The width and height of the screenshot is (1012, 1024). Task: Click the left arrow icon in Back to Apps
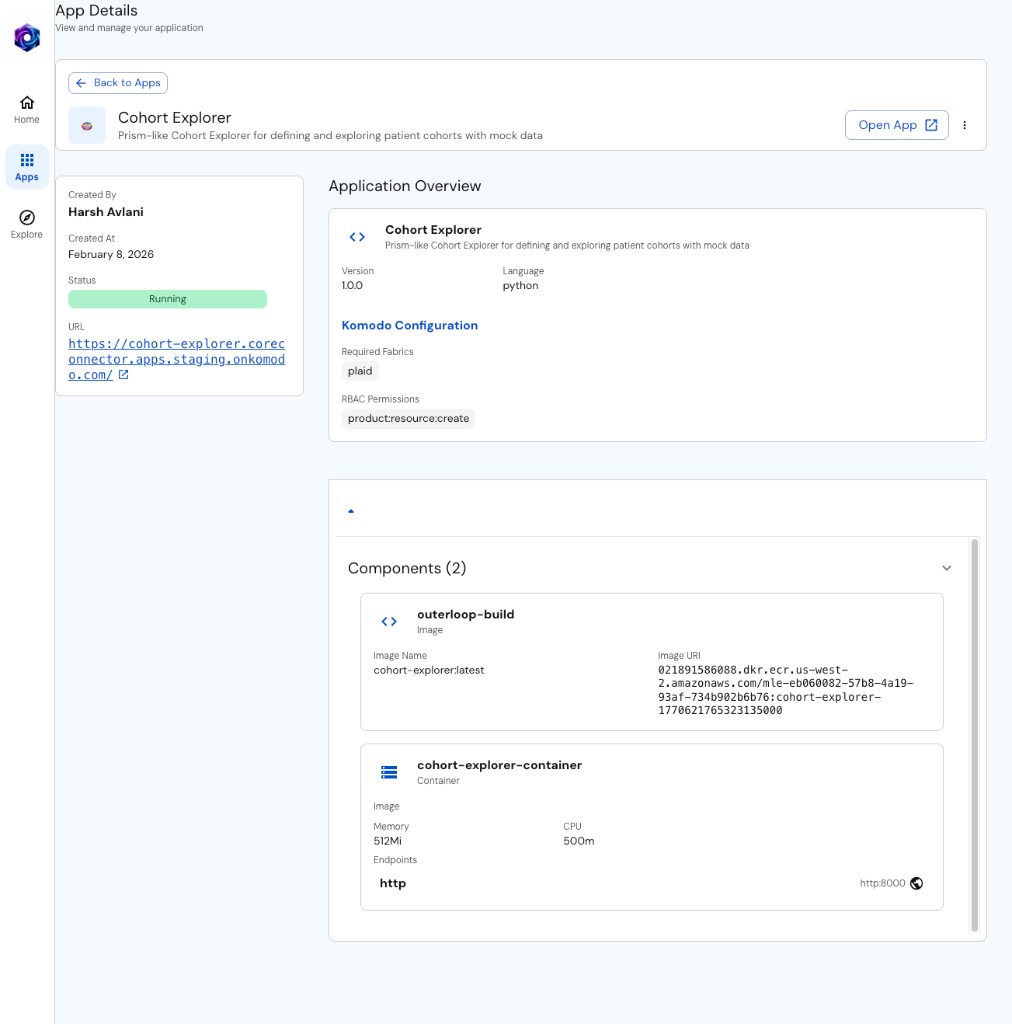(x=81, y=83)
